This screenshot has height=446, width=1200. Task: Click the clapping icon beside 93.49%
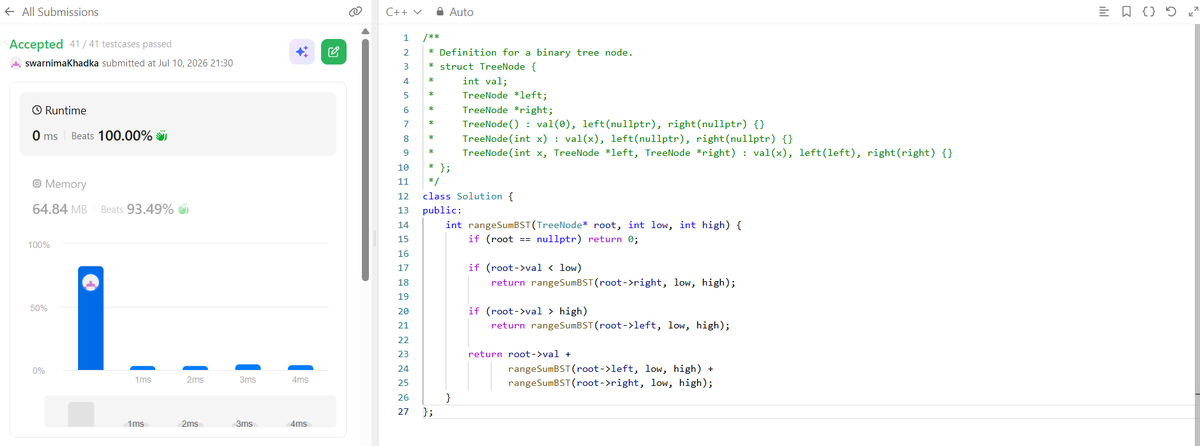184,210
